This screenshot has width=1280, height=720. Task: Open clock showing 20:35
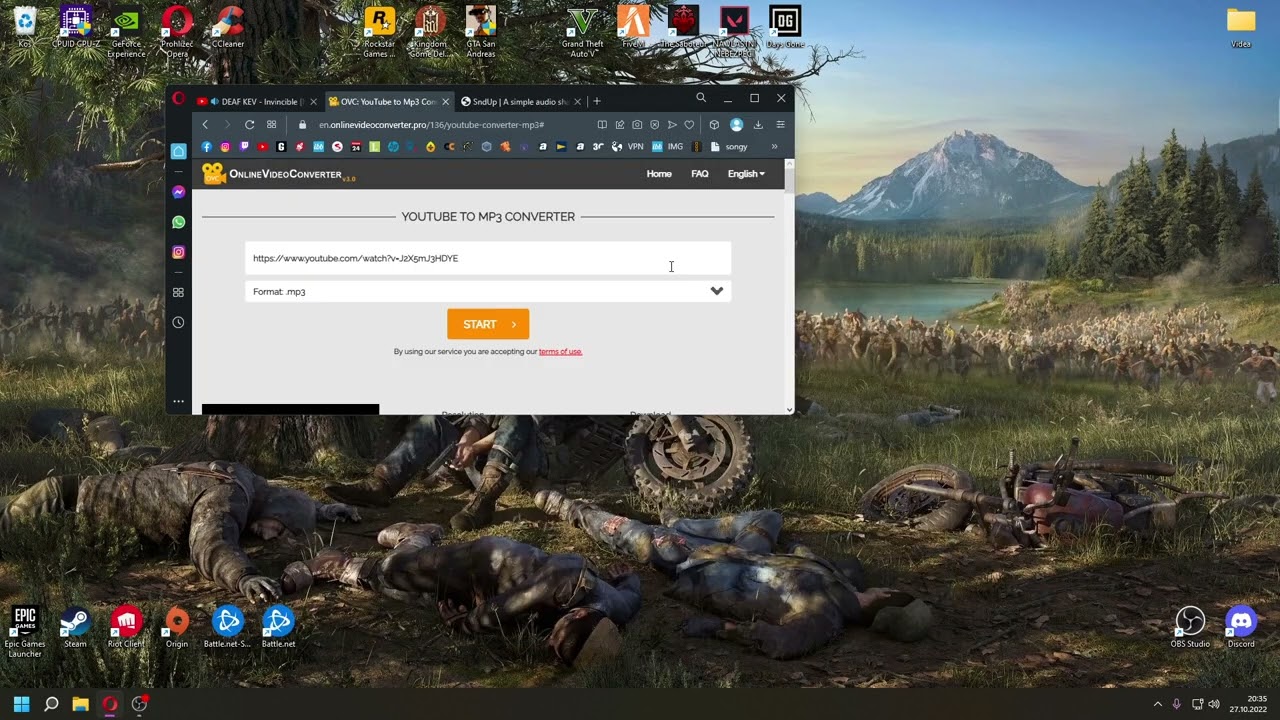pos(1248,704)
